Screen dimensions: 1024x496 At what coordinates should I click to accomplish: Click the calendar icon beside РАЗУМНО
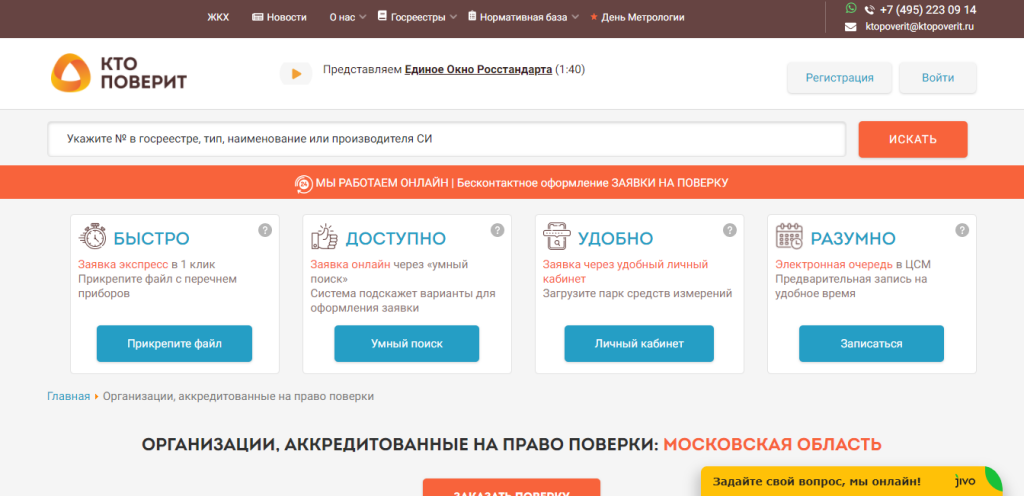pyautogui.click(x=789, y=238)
